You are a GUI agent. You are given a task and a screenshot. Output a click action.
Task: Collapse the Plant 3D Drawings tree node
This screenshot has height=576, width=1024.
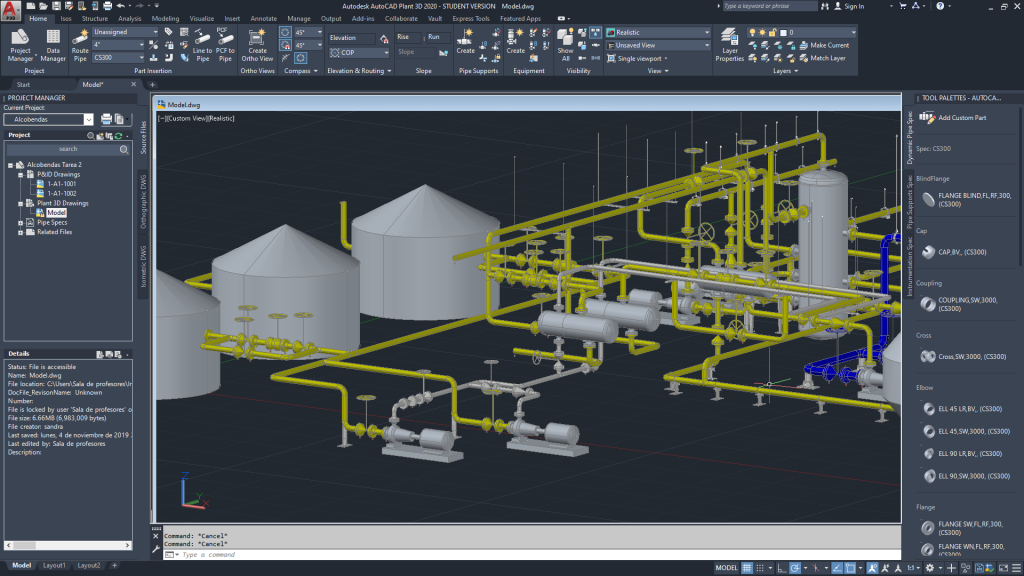click(20, 204)
